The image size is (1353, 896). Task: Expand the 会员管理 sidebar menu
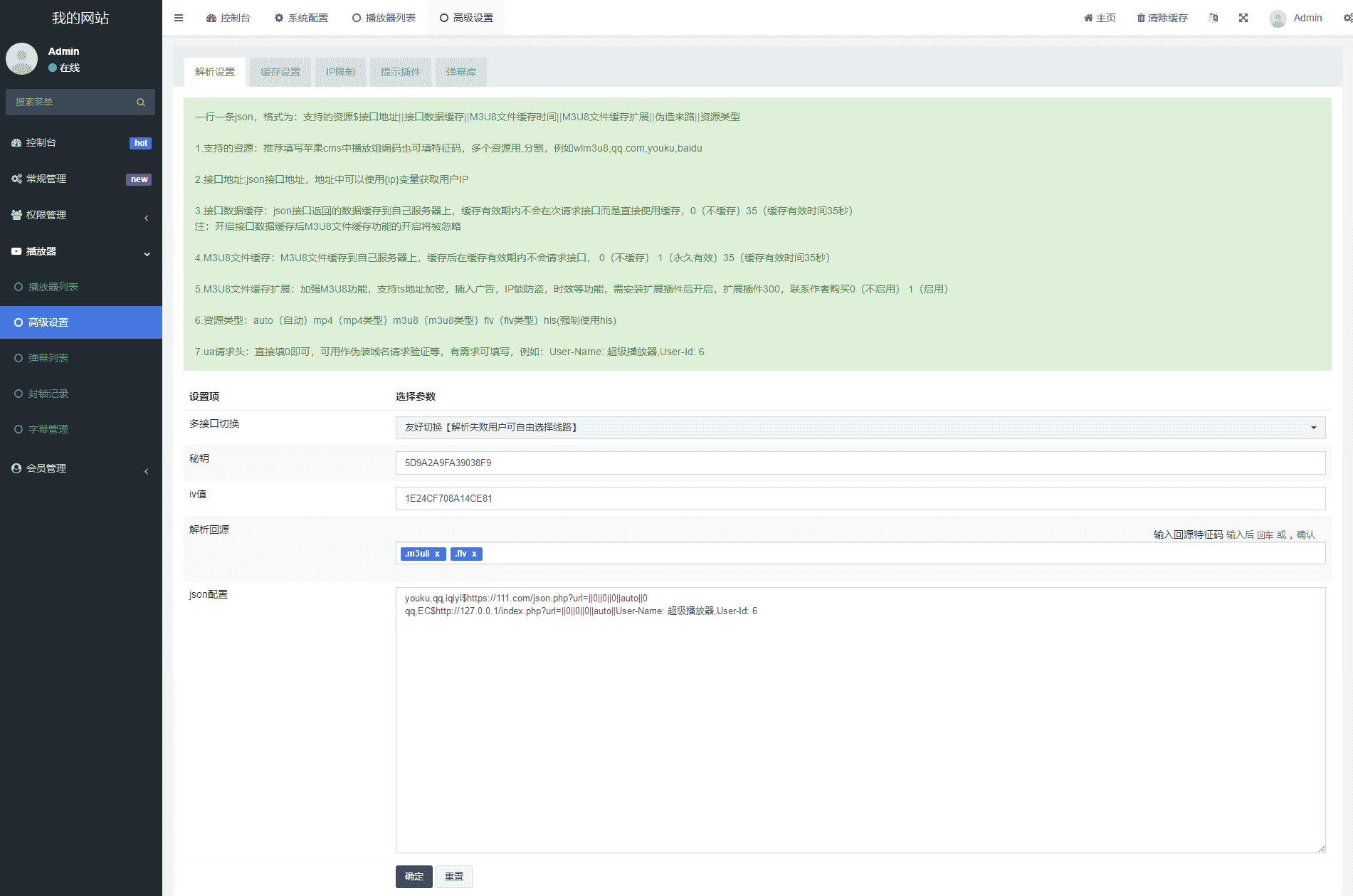[x=80, y=468]
